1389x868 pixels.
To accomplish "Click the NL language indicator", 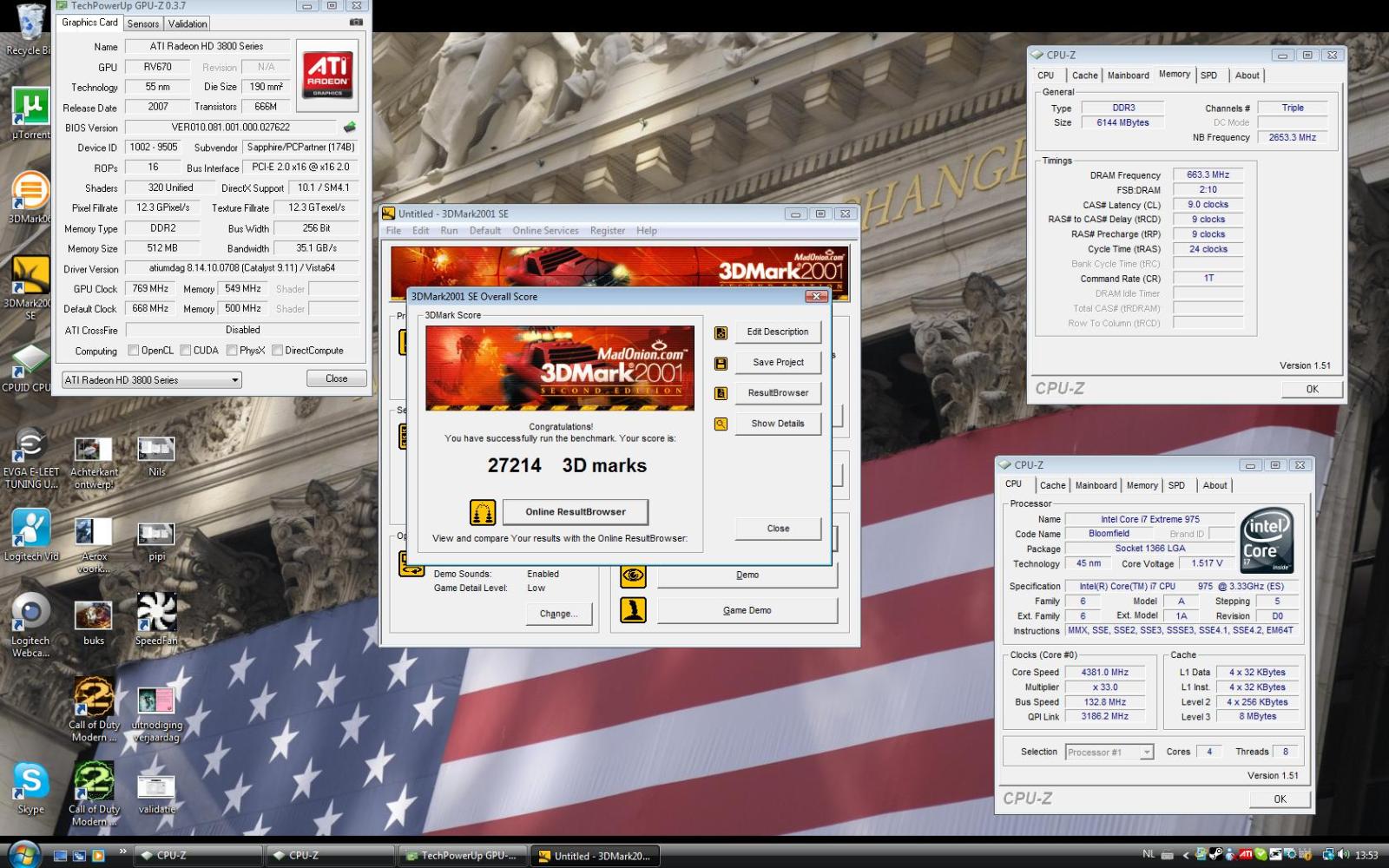I will (x=1149, y=854).
